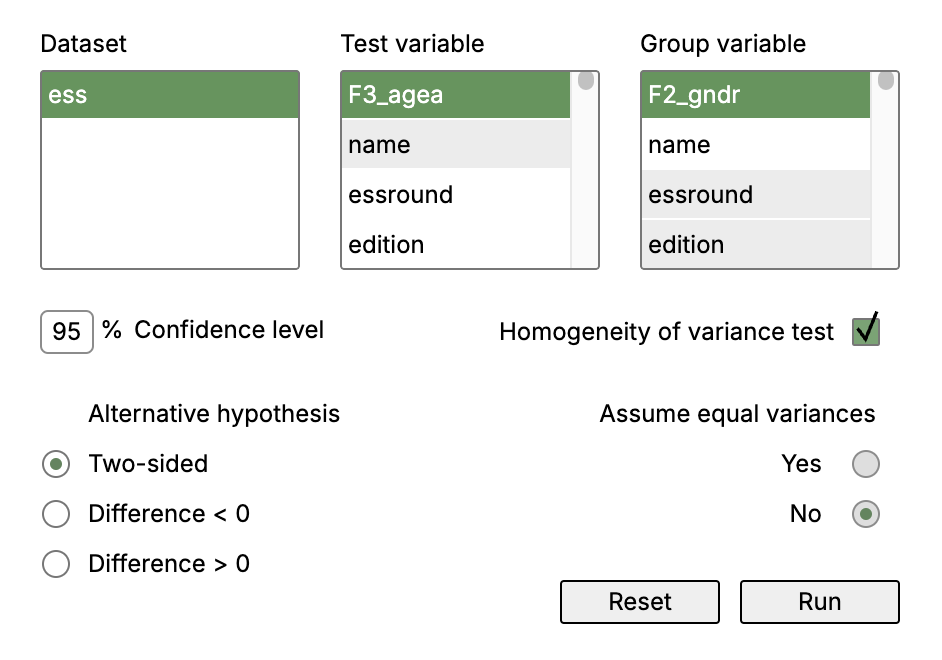942x660 pixels.
Task: Click the Reset button
Action: point(640,601)
